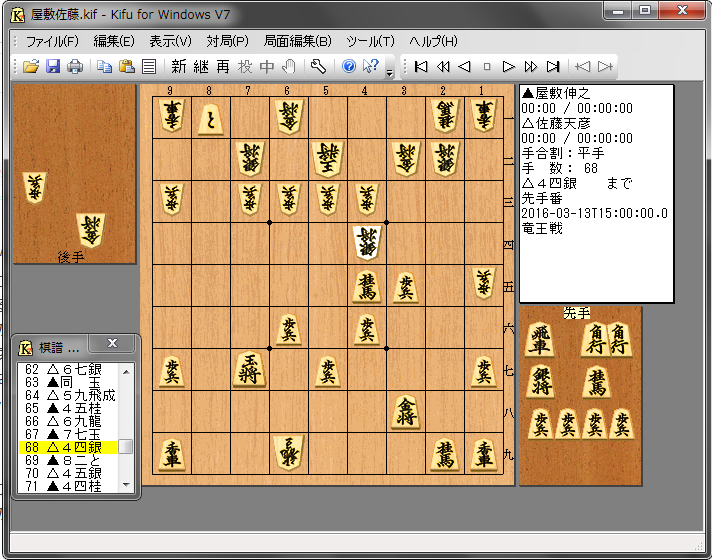The height and width of the screenshot is (560, 712).
Task: Jump to the first move
Action: click(x=421, y=67)
